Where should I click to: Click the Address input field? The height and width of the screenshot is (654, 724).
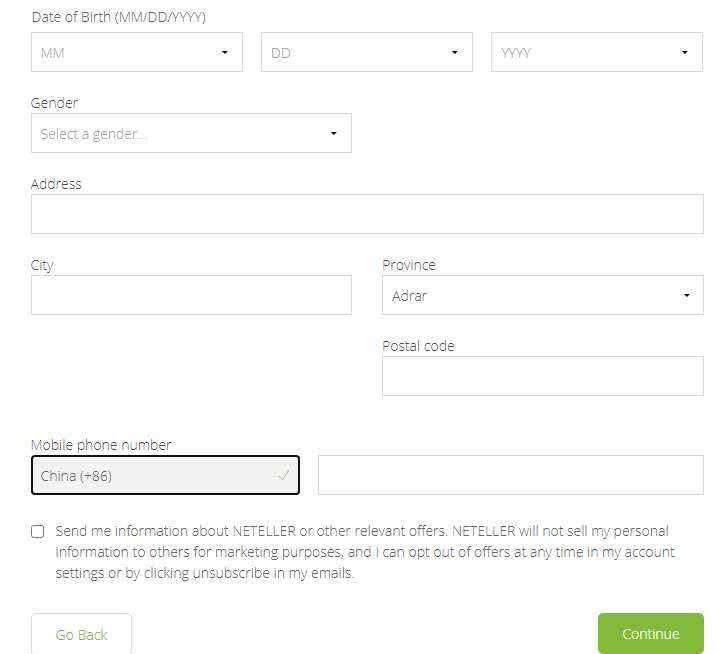367,214
